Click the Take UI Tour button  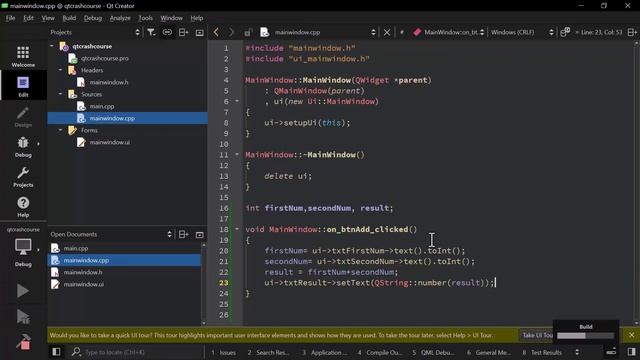tap(537, 335)
